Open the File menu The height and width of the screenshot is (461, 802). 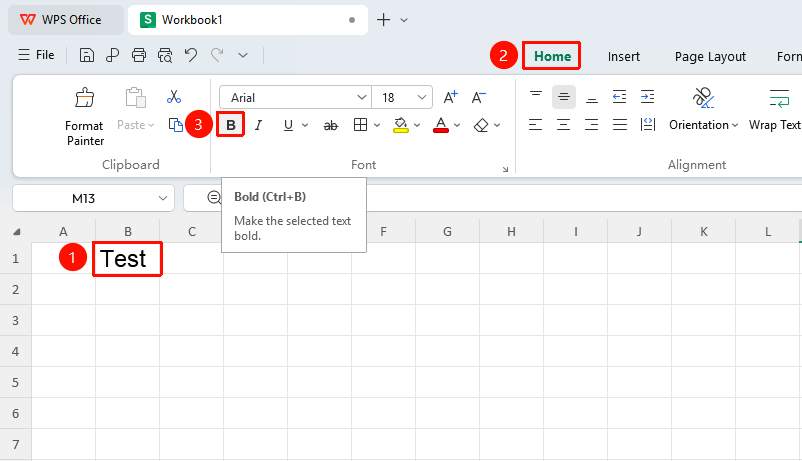[36, 55]
